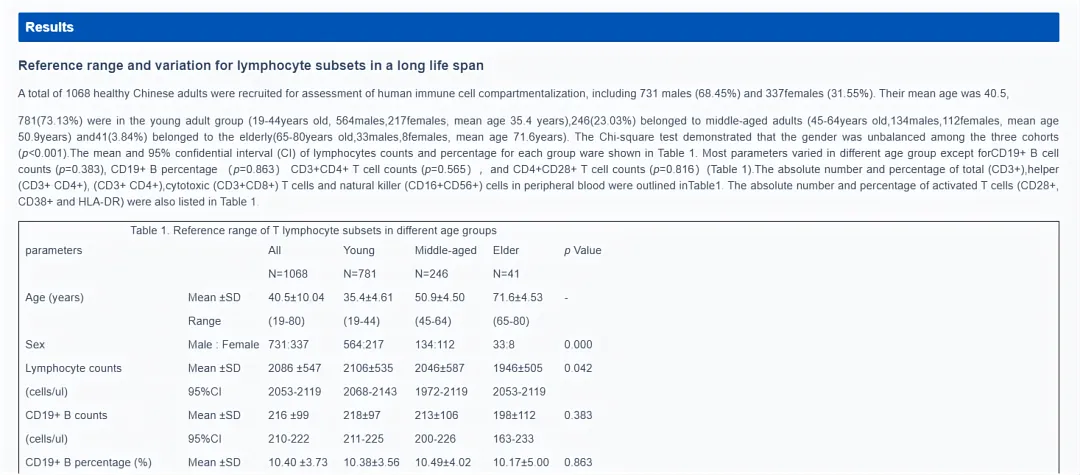Select the 'p Value' column header

click(583, 250)
